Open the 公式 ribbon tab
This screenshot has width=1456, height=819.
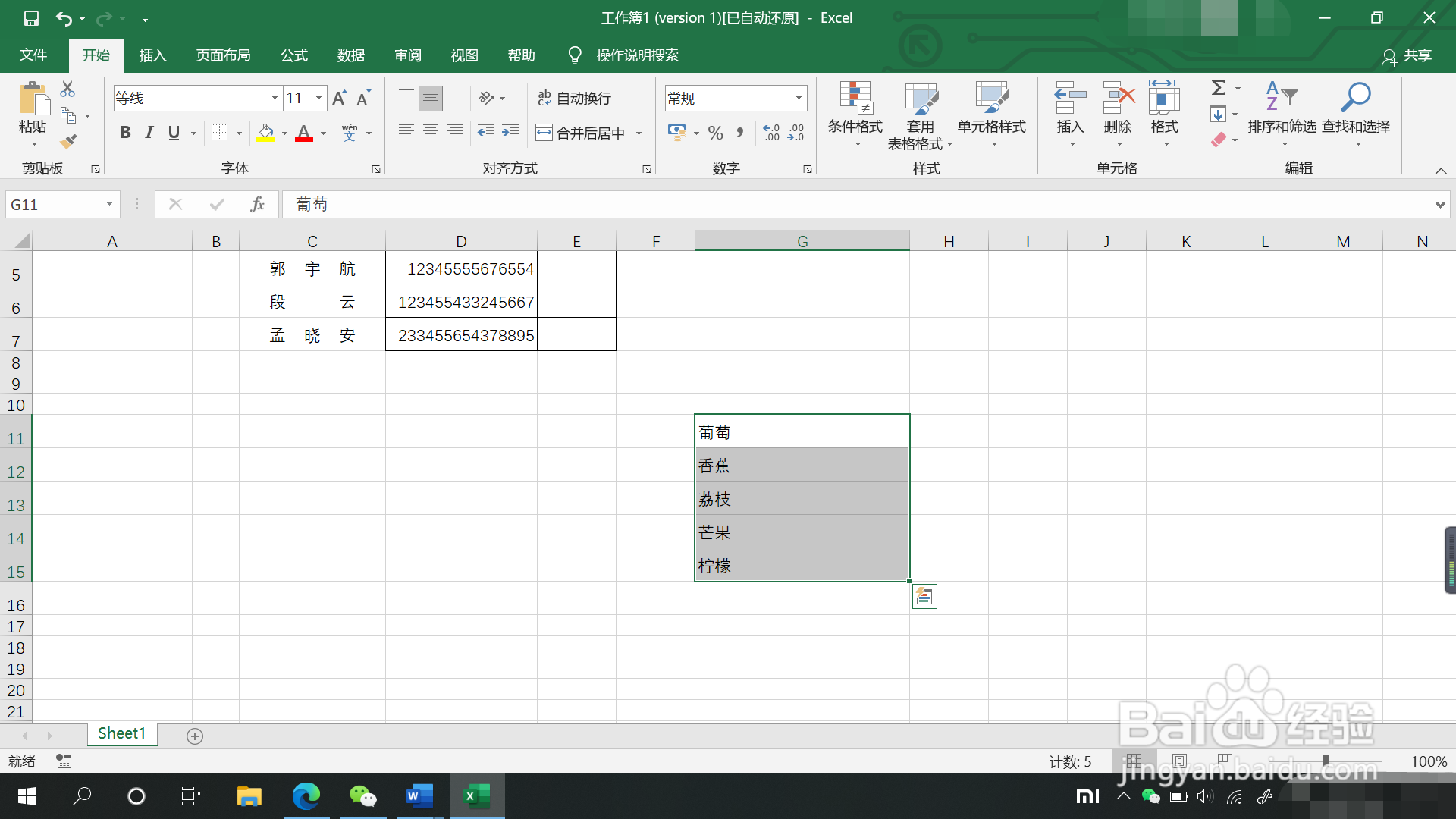tap(294, 55)
